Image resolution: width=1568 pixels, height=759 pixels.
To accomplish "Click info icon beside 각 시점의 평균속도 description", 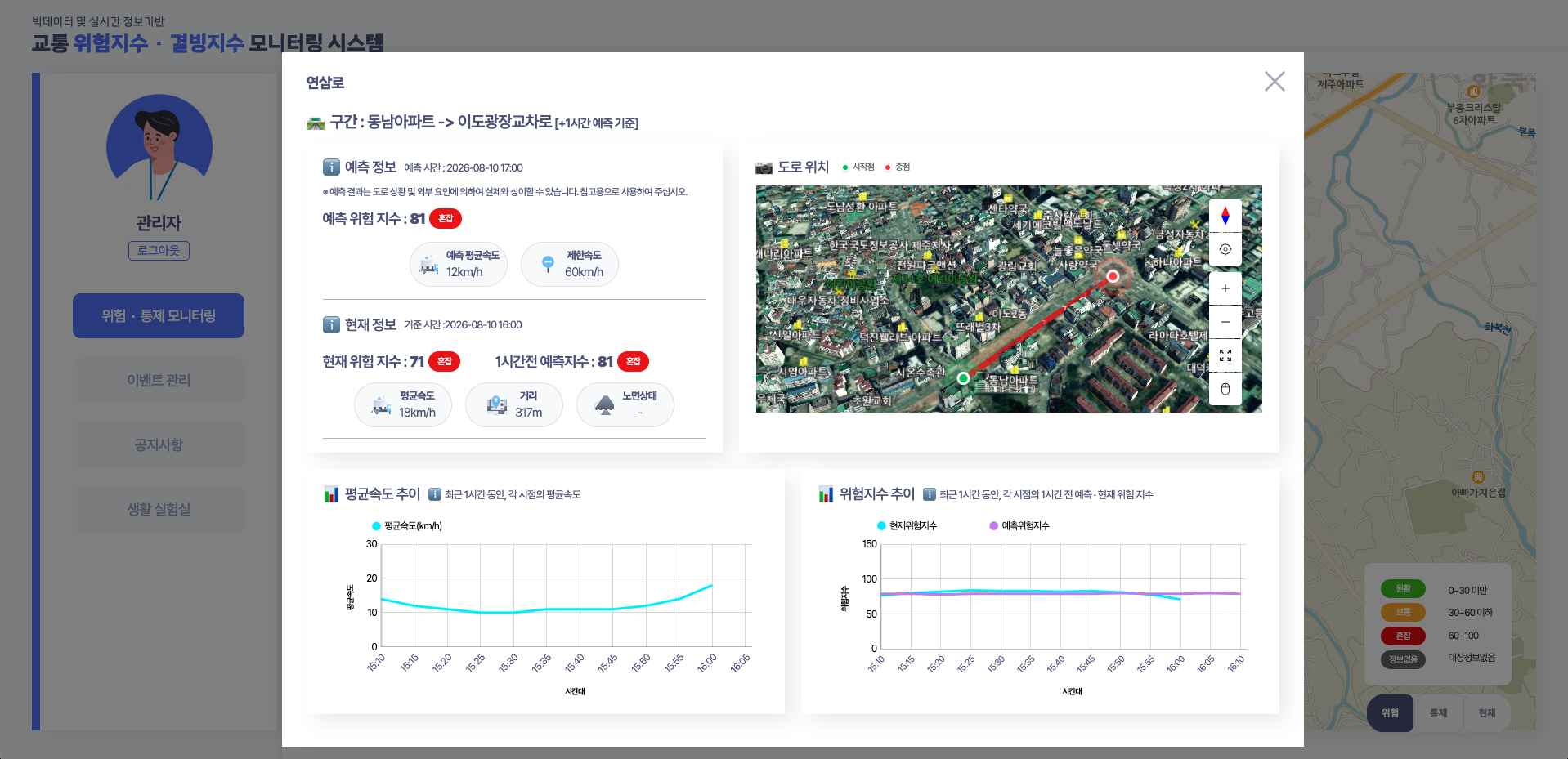I will click(435, 494).
